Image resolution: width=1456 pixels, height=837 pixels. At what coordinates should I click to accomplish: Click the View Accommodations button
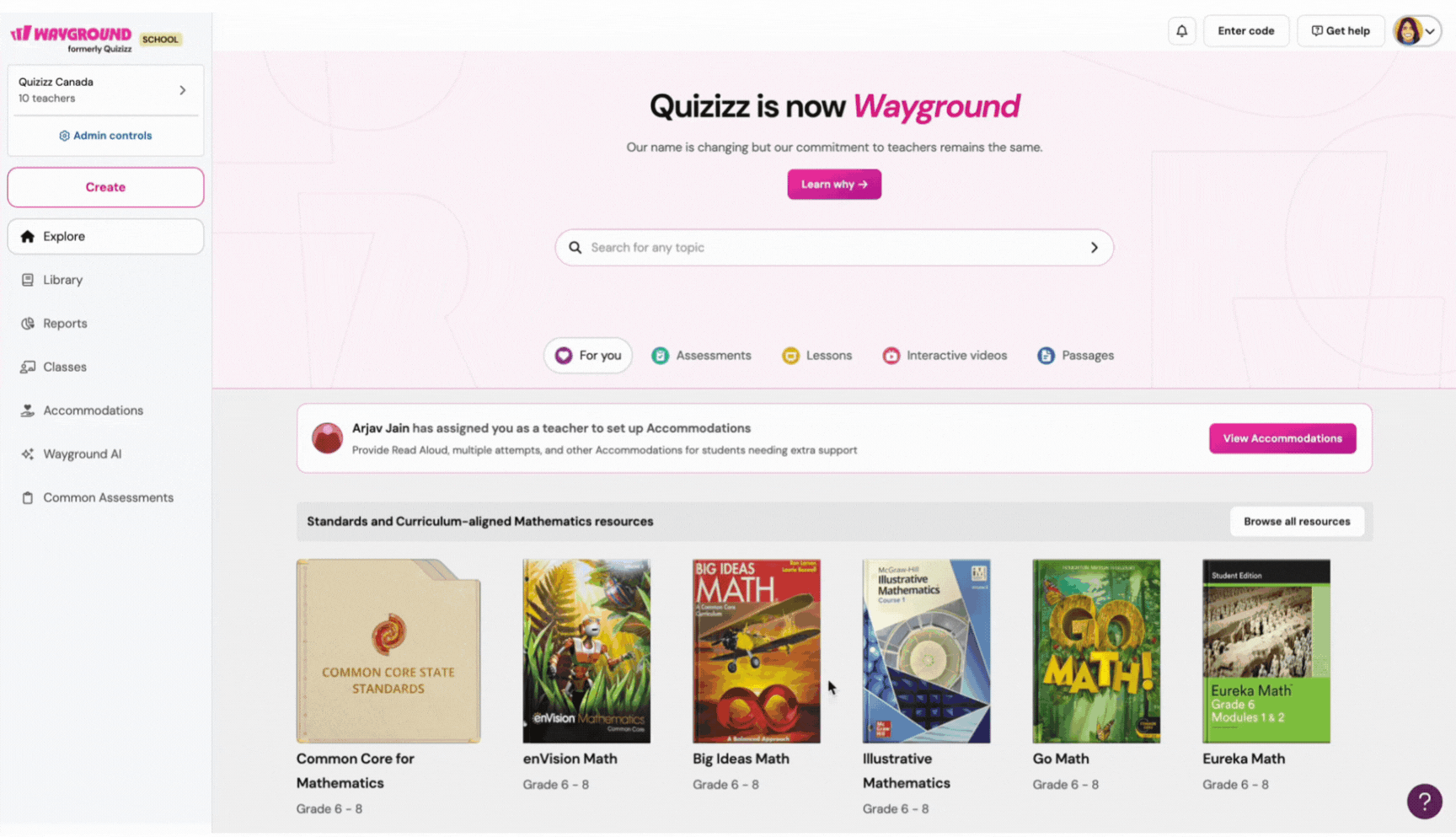[x=1282, y=438]
